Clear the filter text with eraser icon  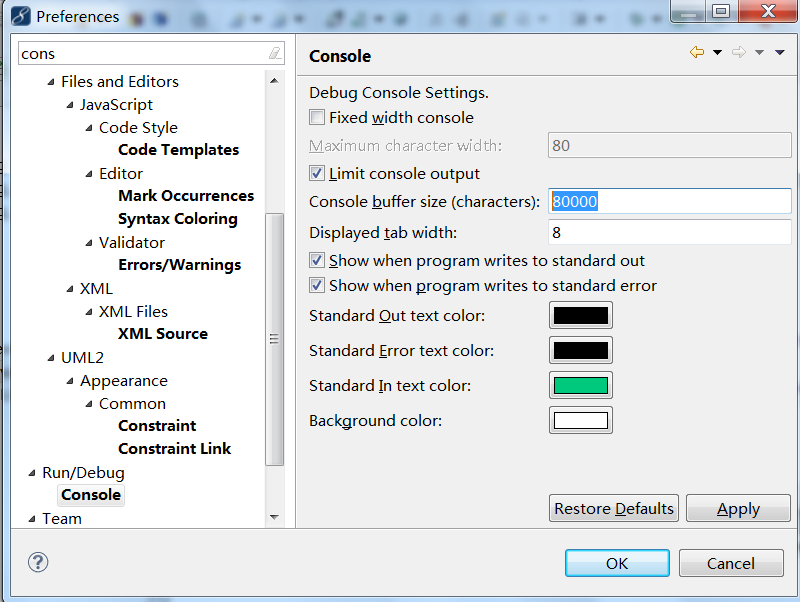pyautogui.click(x=275, y=53)
